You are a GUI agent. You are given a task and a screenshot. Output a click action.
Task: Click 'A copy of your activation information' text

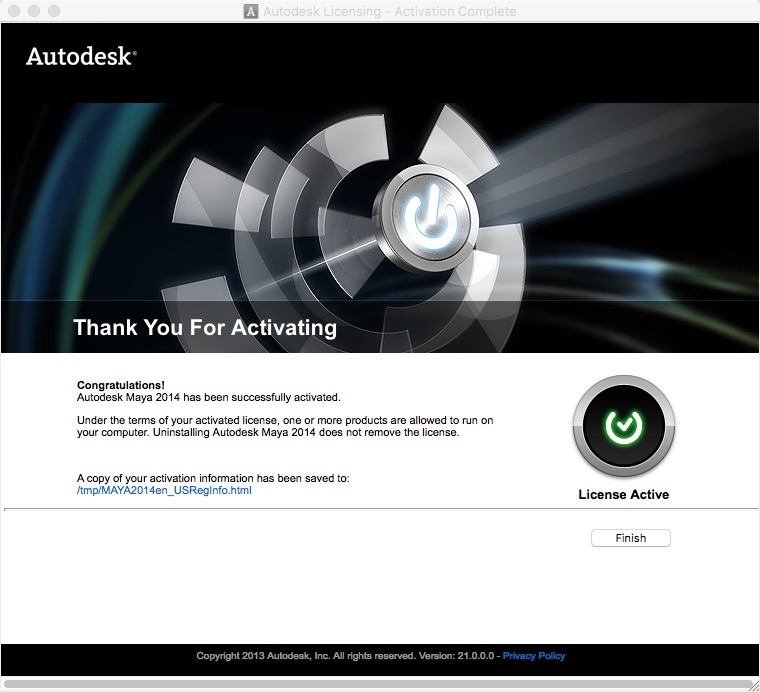(x=213, y=478)
